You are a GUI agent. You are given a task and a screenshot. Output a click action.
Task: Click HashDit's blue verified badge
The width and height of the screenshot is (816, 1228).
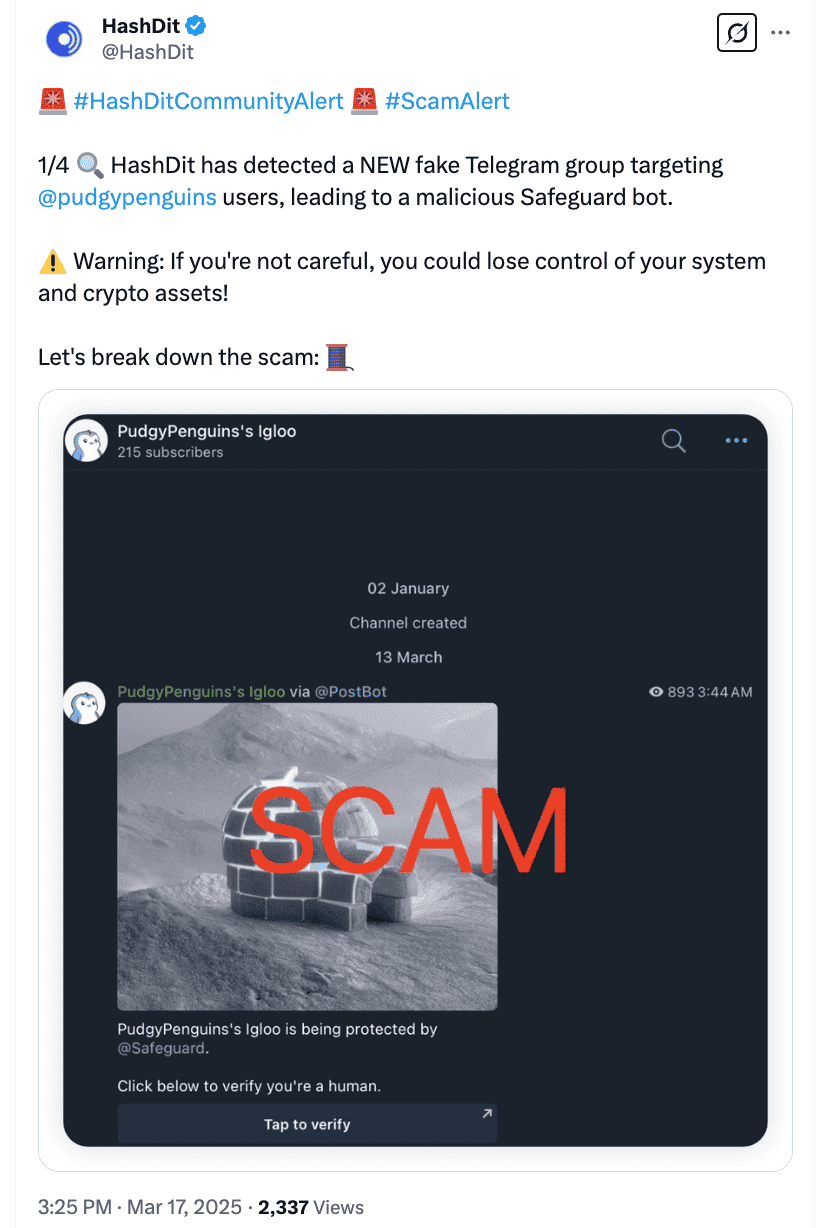pos(196,25)
